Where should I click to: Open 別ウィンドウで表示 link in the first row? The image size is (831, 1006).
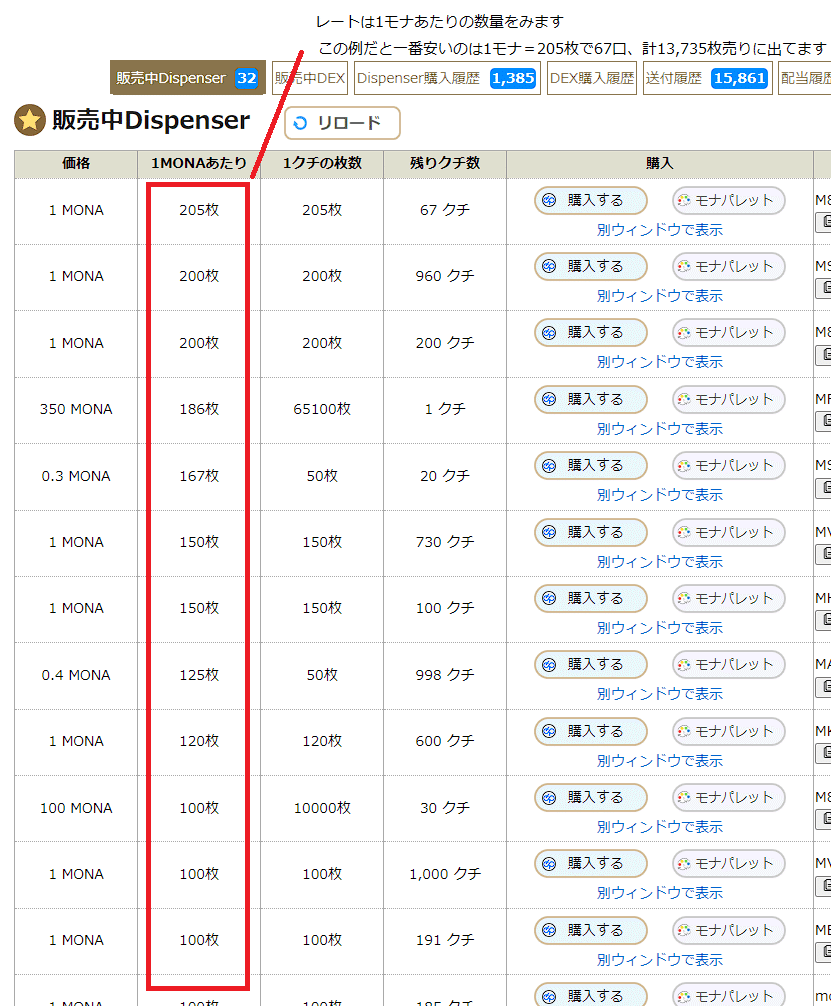coord(658,228)
